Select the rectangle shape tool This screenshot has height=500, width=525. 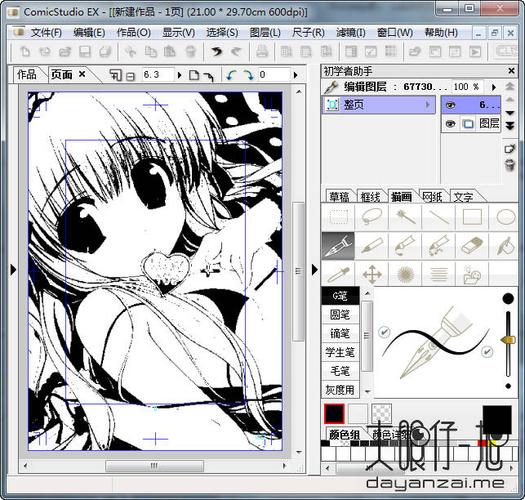click(472, 217)
